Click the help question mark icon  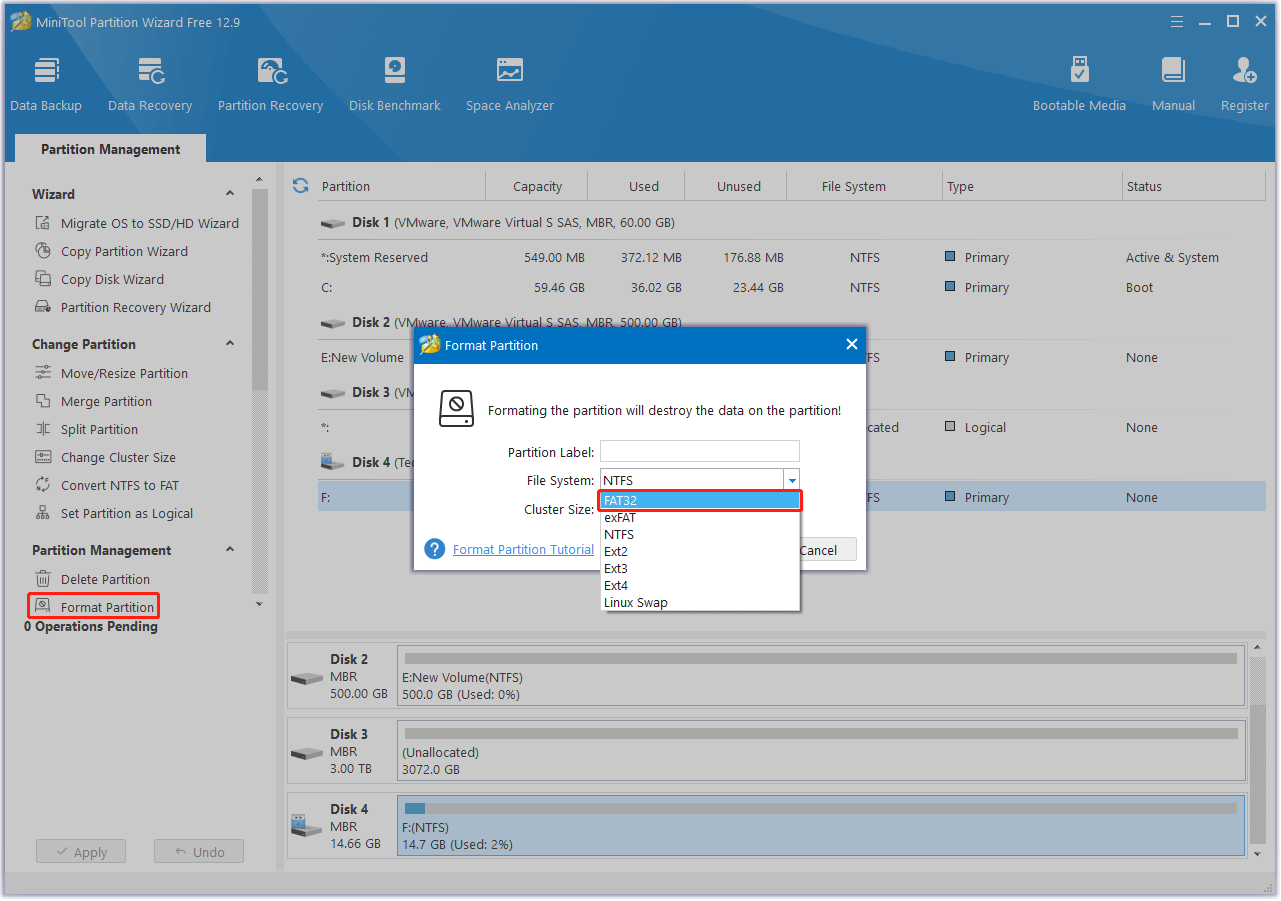click(434, 549)
